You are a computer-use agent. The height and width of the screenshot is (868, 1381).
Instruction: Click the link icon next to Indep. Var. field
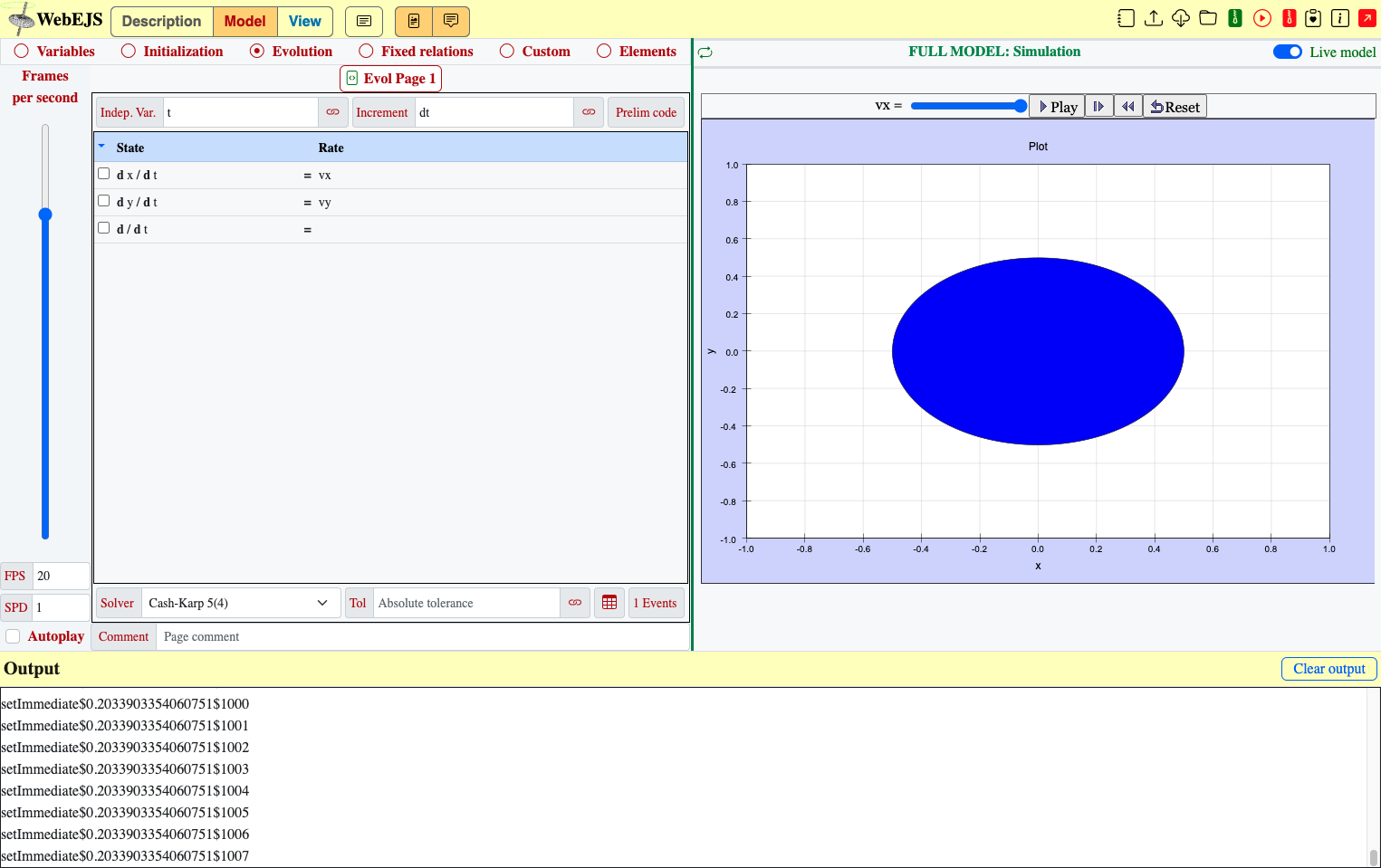pyautogui.click(x=332, y=112)
